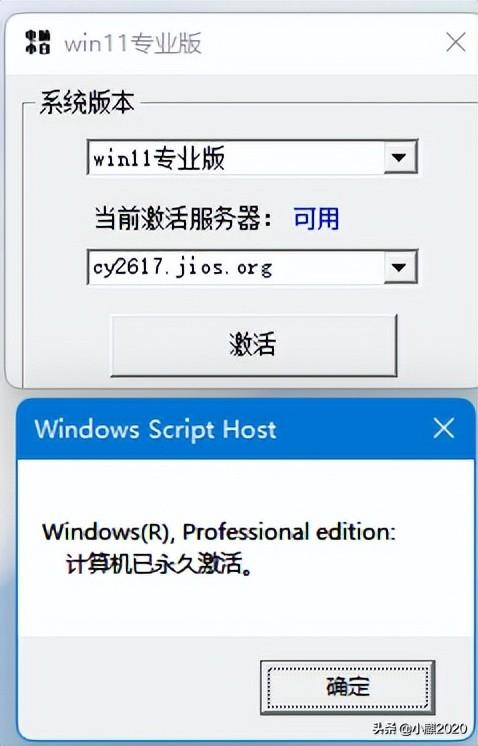Viewport: 478px width, 746px height.
Task: Click empty title bar area beside win11专业版
Action: [323, 43]
